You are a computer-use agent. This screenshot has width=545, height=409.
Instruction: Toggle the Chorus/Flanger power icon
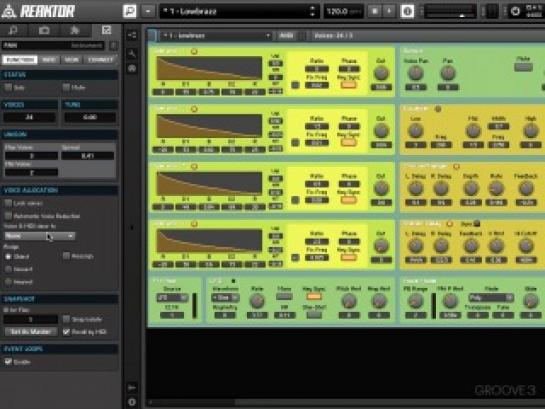tap(456, 167)
